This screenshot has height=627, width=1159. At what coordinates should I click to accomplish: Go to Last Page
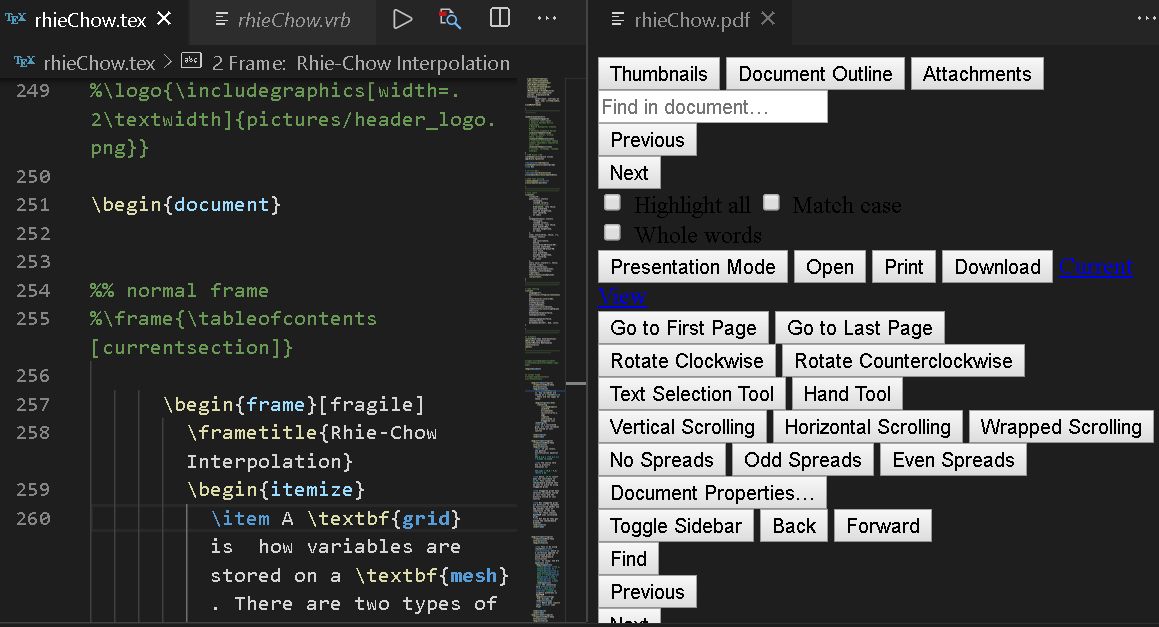(x=860, y=328)
